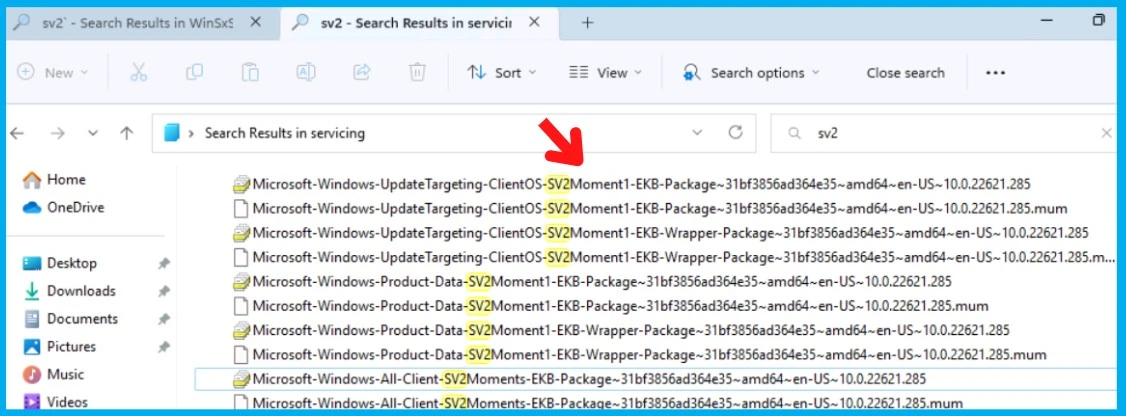Screen dimensions: 1126x416
Task: Add a new tab
Action: (587, 23)
